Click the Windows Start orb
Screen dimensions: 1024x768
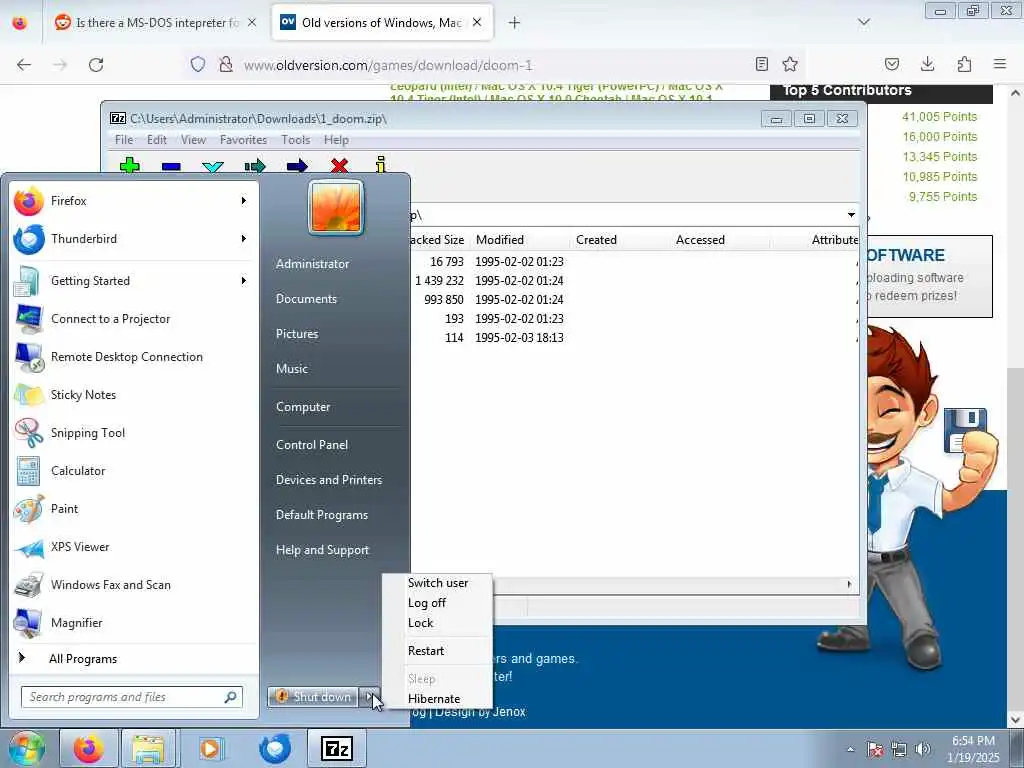click(25, 748)
